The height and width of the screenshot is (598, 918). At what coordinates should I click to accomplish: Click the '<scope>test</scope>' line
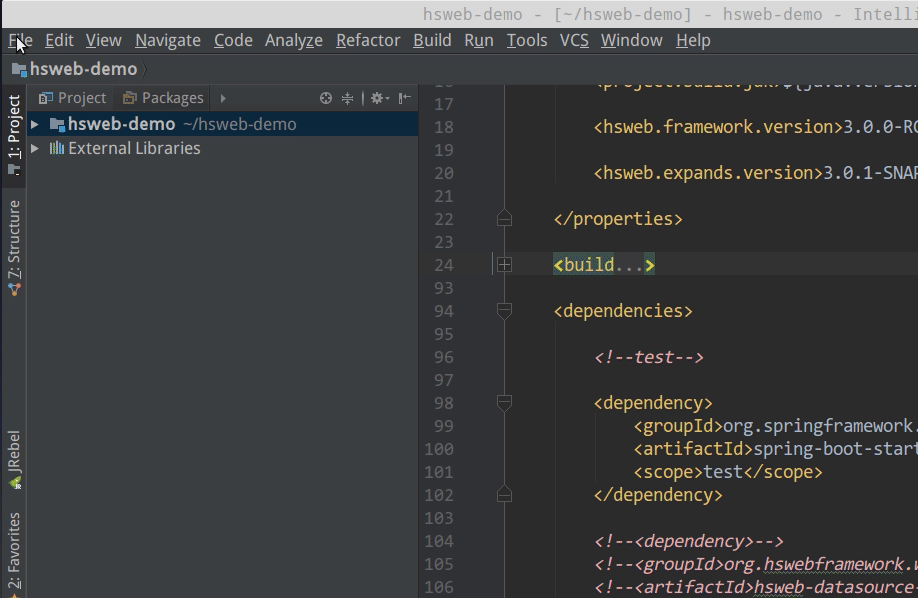point(728,472)
